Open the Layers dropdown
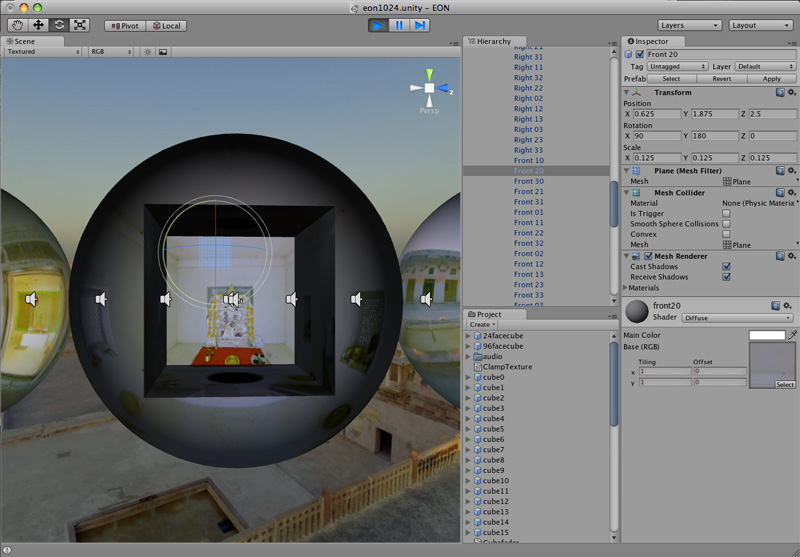The image size is (800, 557). click(x=690, y=25)
